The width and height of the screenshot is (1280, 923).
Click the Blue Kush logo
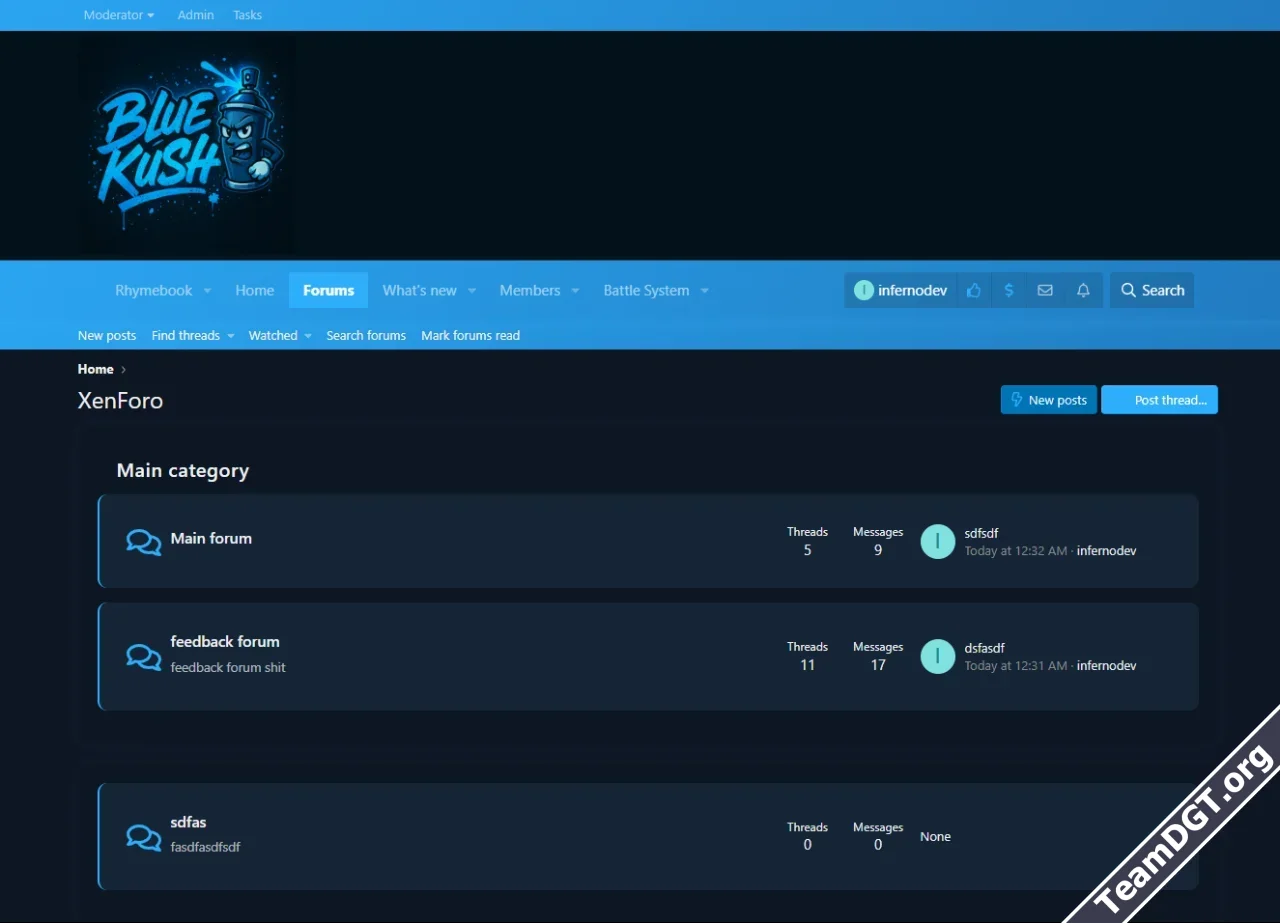[187, 146]
